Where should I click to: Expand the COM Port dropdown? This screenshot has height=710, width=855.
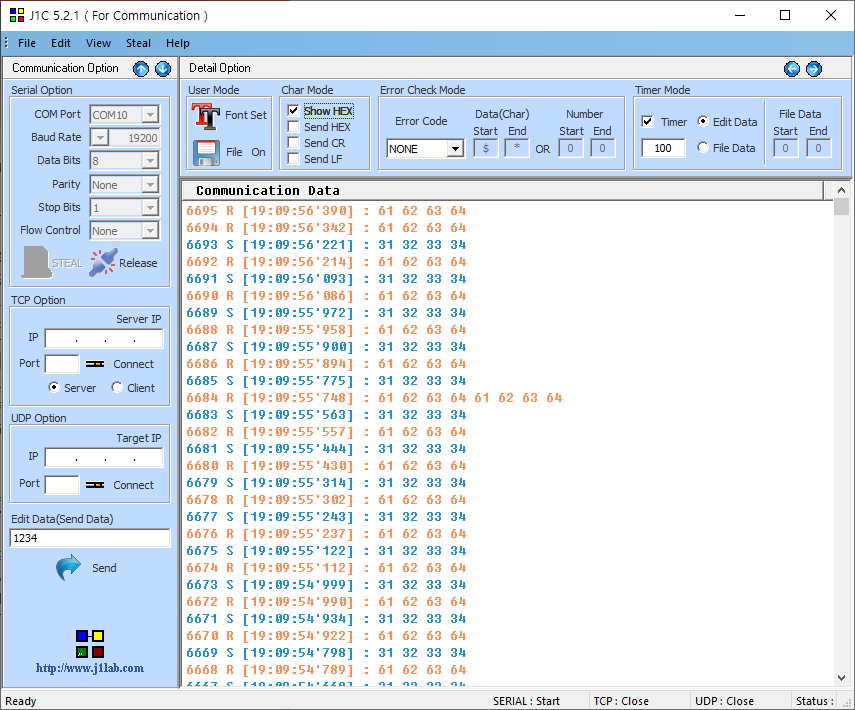pos(150,115)
